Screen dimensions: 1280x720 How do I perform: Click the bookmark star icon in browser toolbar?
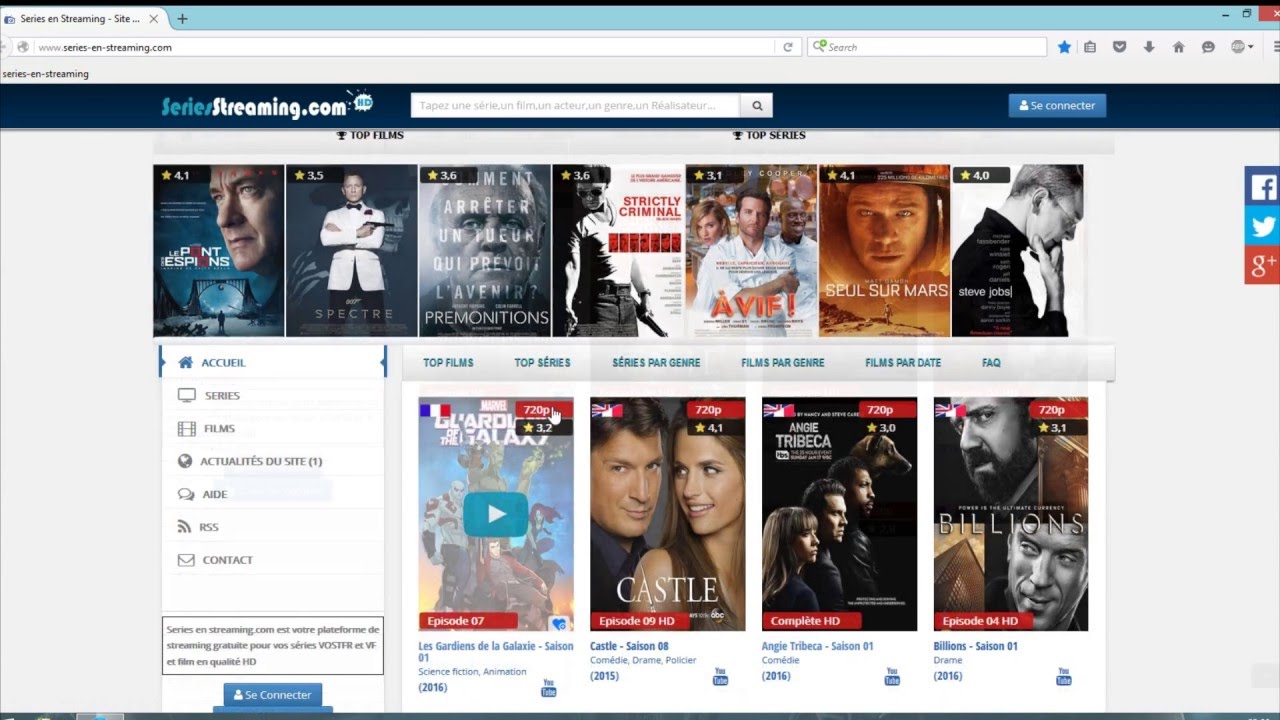pyautogui.click(x=1064, y=47)
